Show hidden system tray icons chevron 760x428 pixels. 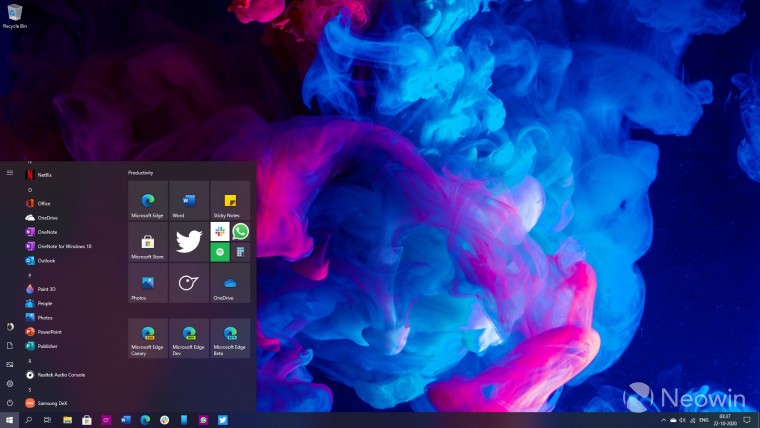[664, 420]
